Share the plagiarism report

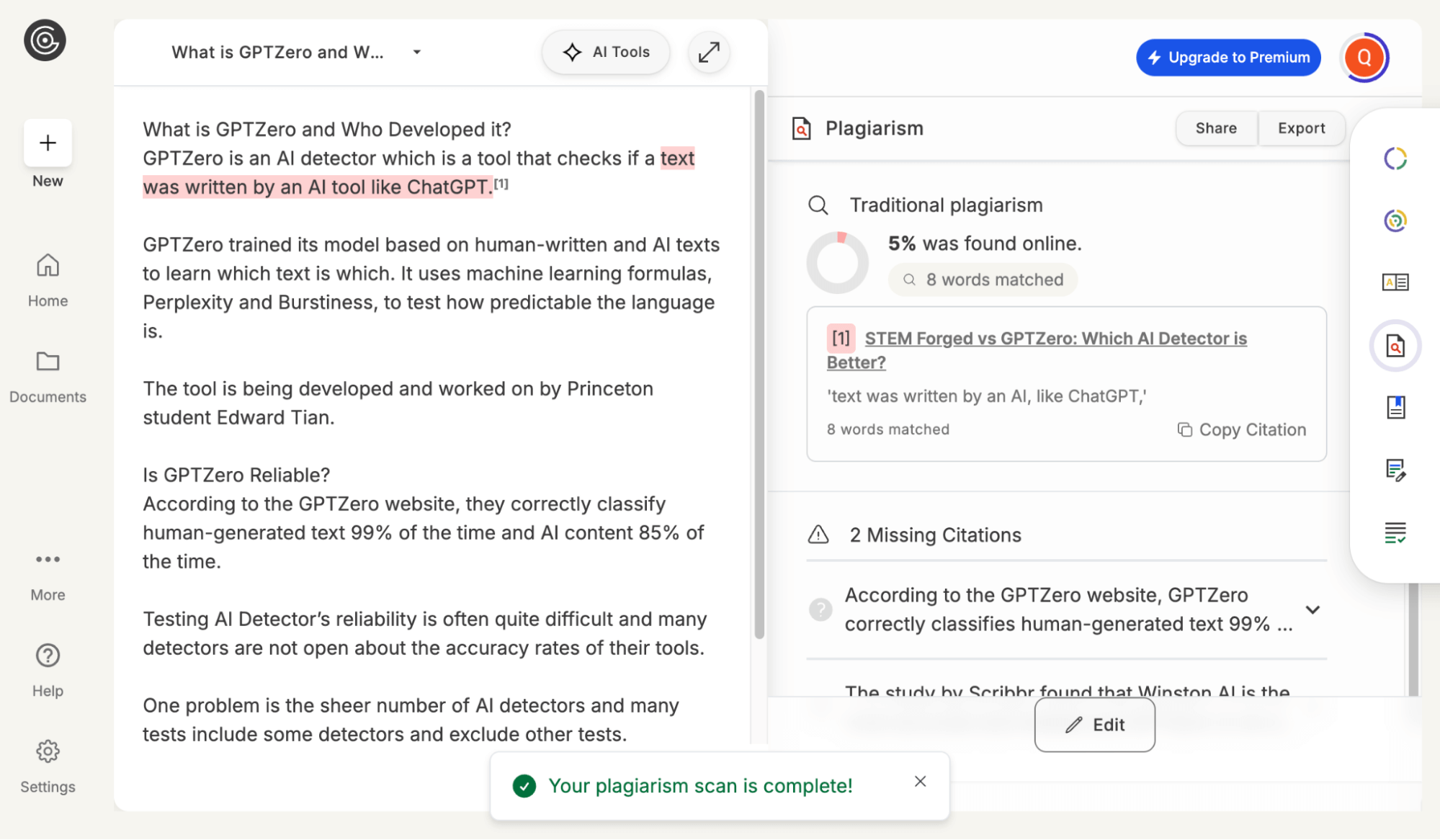(x=1216, y=128)
